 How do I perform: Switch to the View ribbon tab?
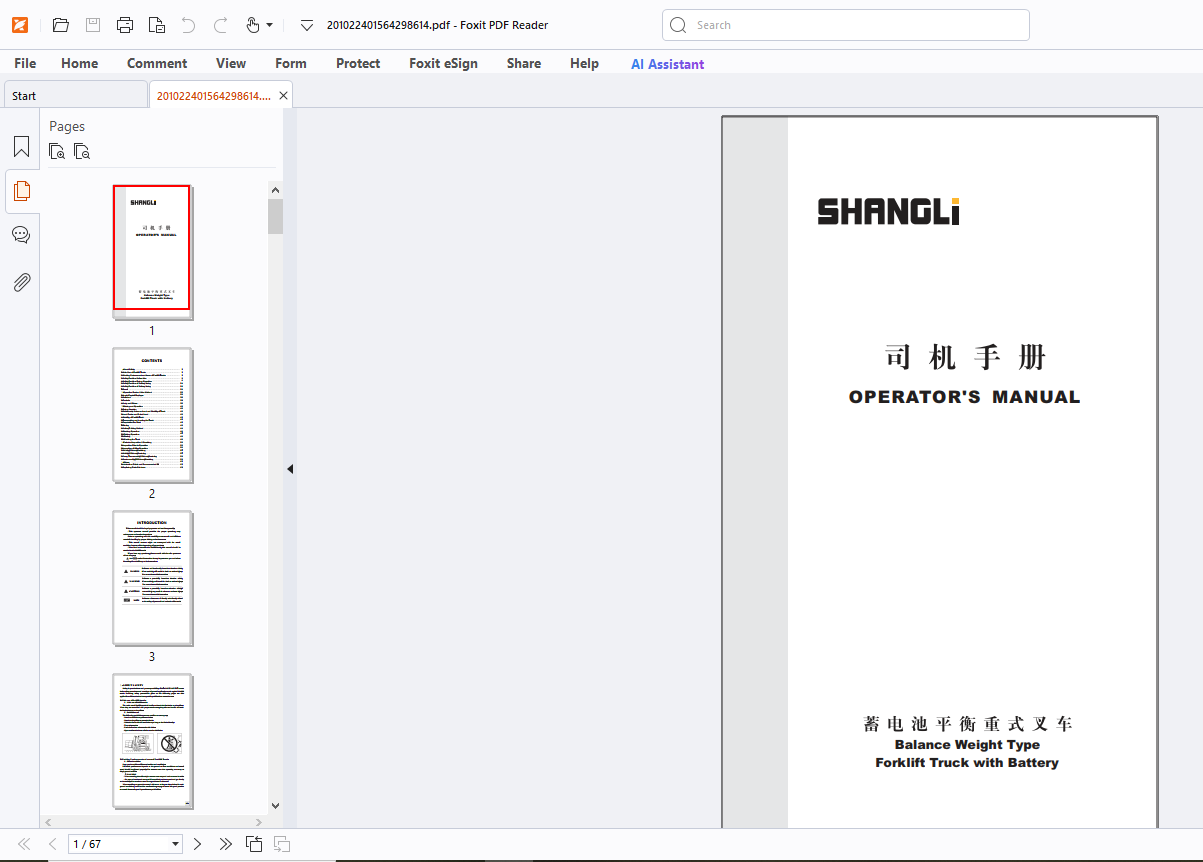(231, 63)
